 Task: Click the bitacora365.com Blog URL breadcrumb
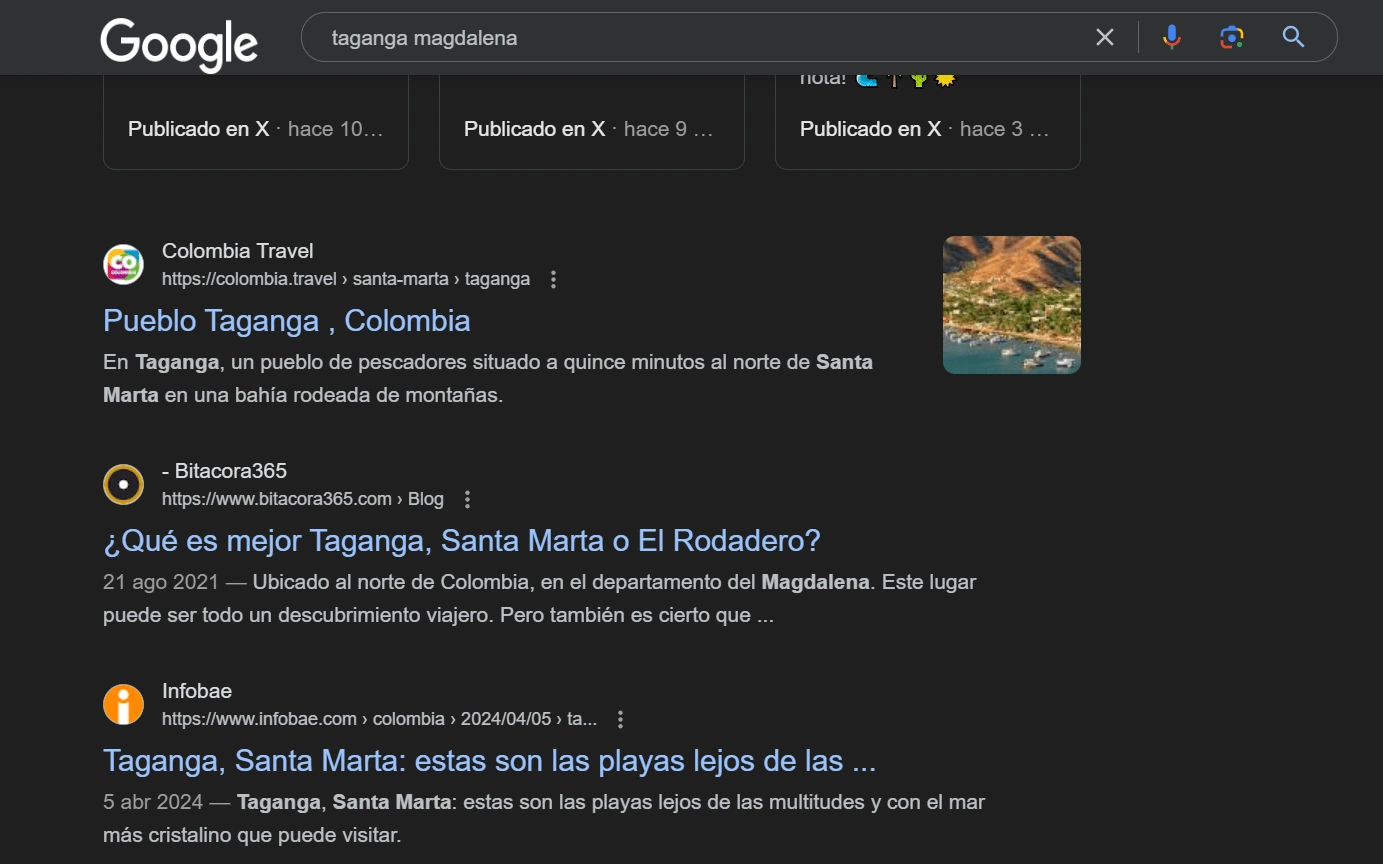point(303,499)
